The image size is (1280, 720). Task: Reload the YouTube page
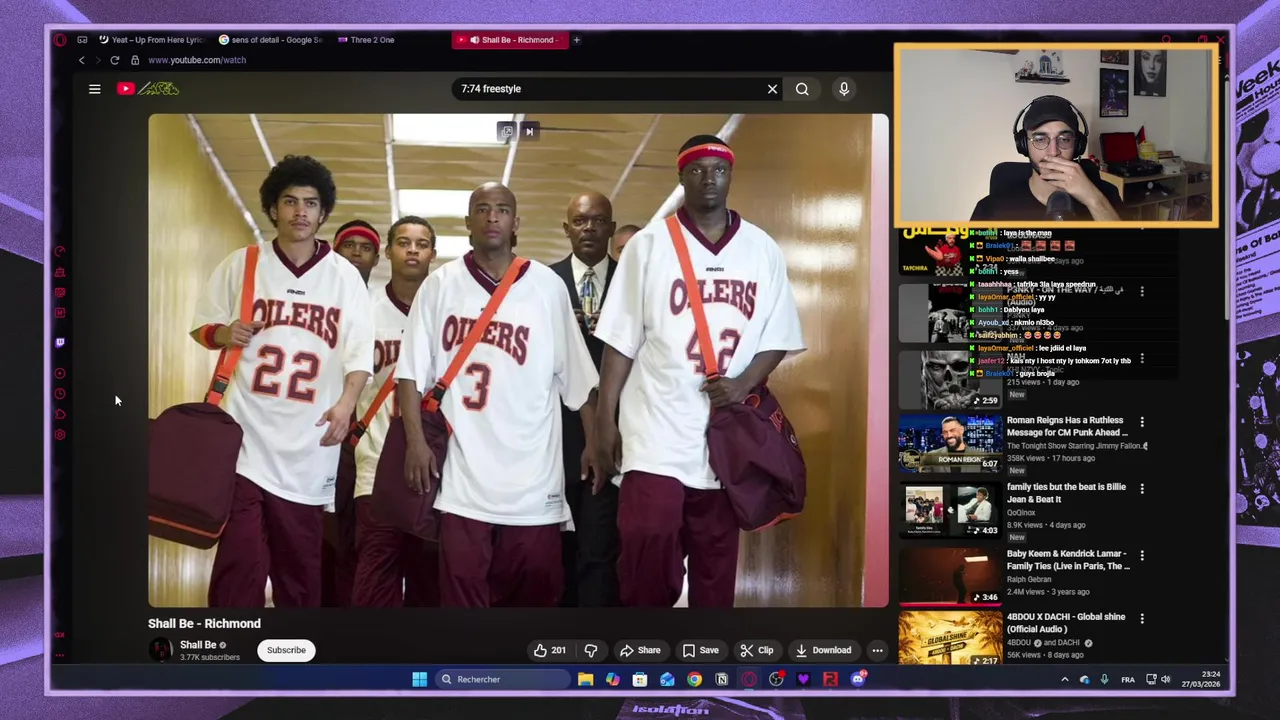pos(115,60)
